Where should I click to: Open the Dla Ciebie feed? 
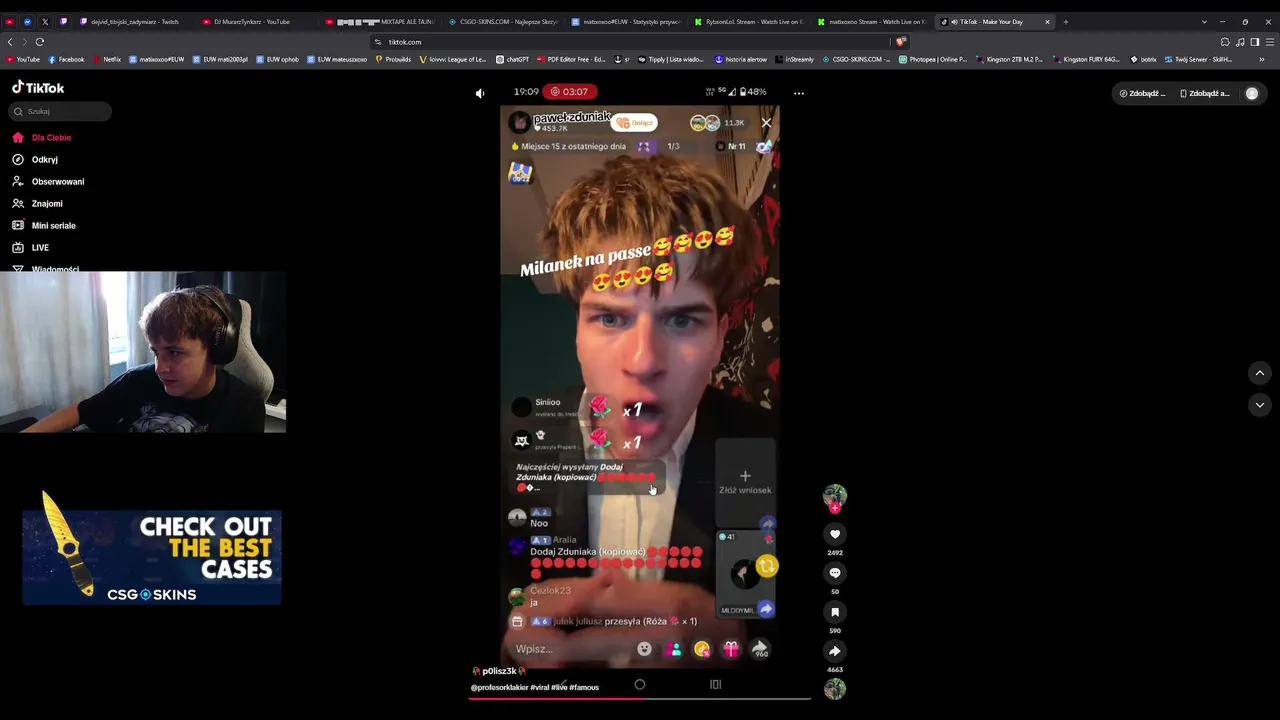42,138
